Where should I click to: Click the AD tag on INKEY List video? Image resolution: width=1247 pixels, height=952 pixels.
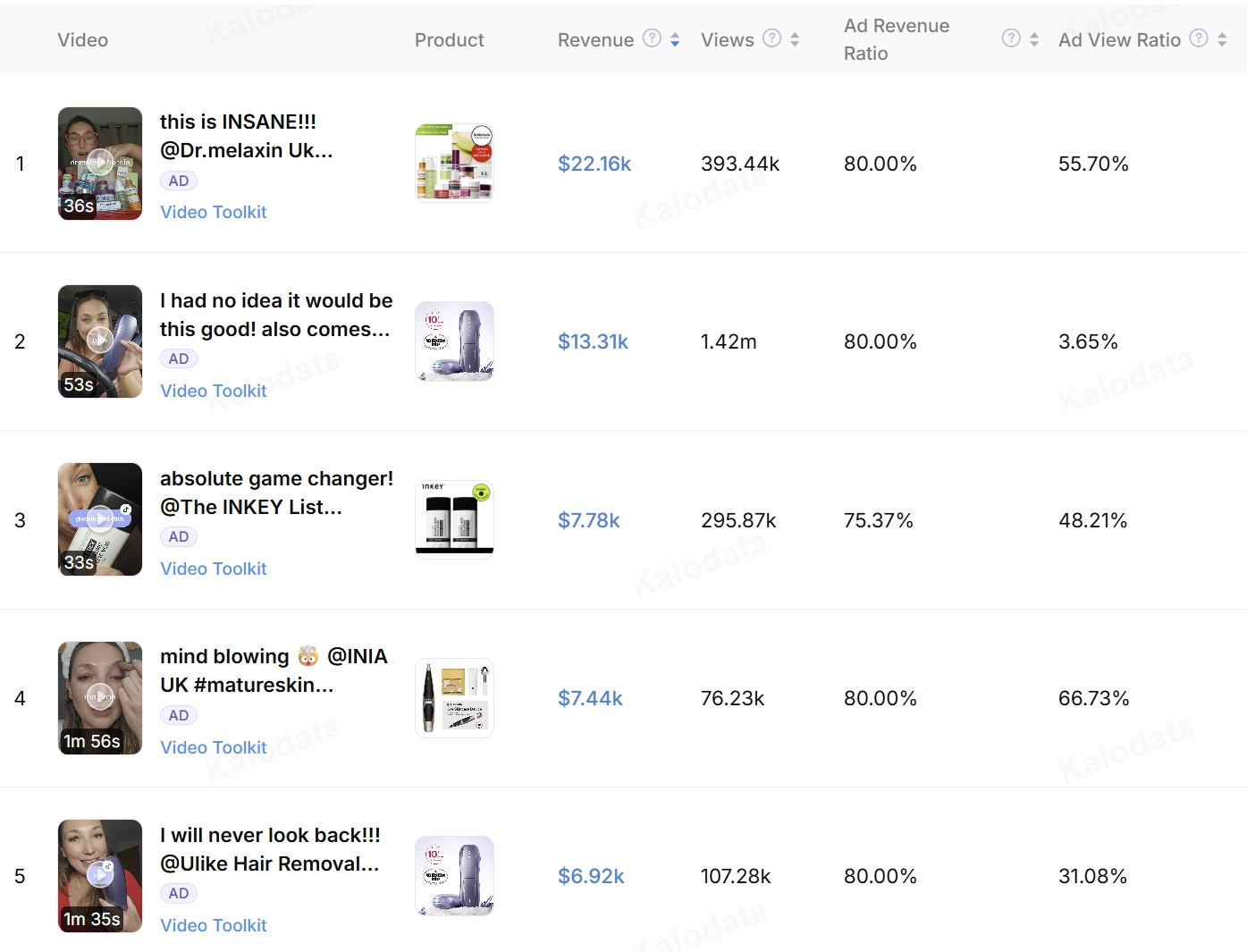pos(179,537)
